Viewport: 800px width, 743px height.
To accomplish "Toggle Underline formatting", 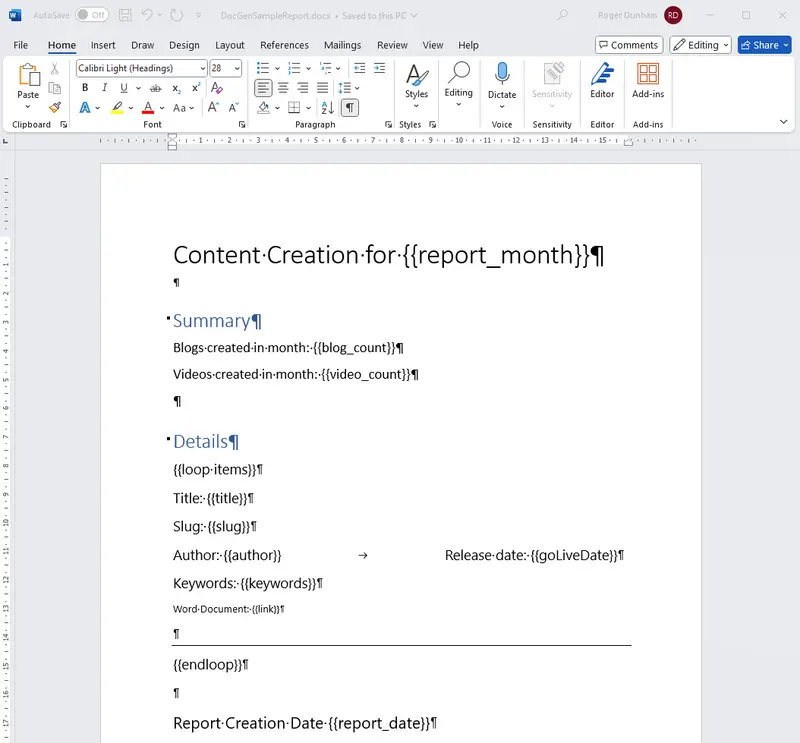I will pos(123,88).
